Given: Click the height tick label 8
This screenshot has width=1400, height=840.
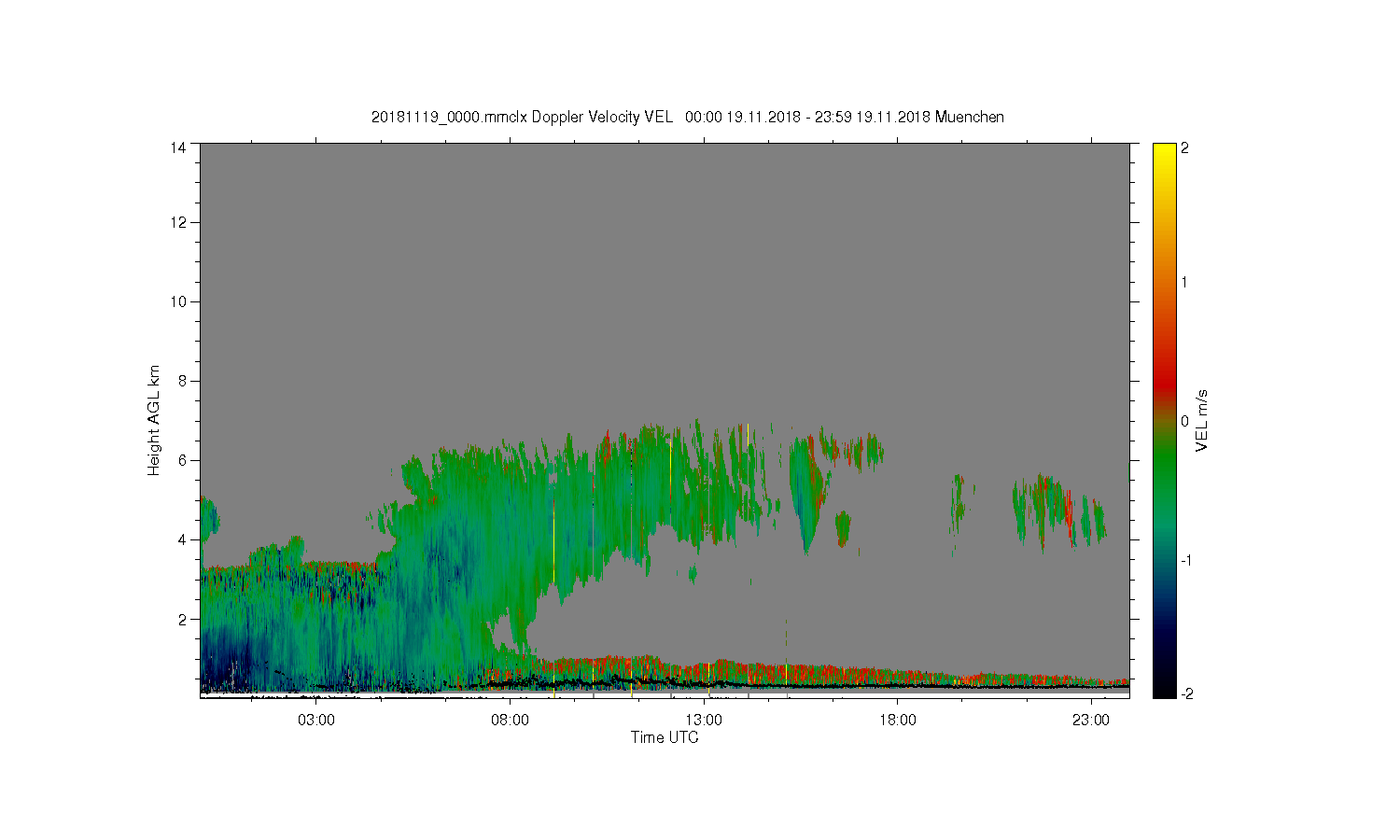Looking at the screenshot, I should [x=182, y=381].
